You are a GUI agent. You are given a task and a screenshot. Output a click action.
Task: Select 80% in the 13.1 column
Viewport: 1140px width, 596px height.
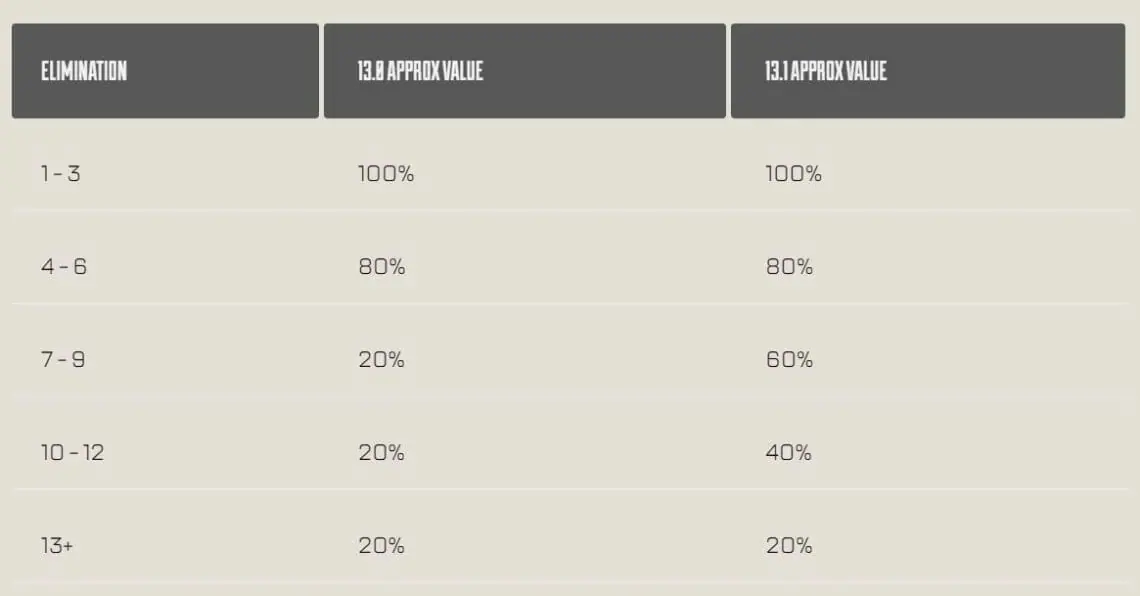click(789, 267)
